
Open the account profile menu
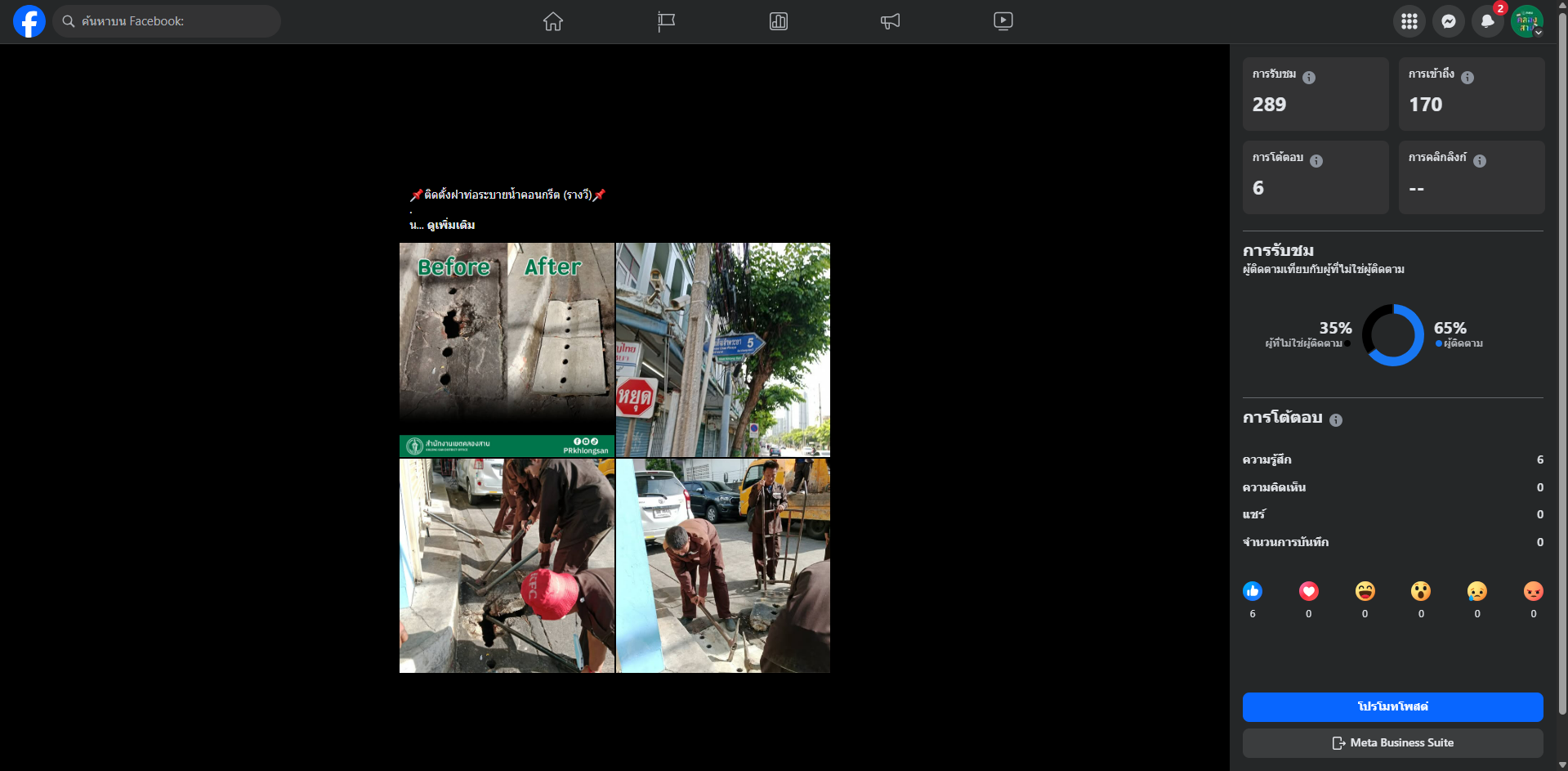(1527, 21)
